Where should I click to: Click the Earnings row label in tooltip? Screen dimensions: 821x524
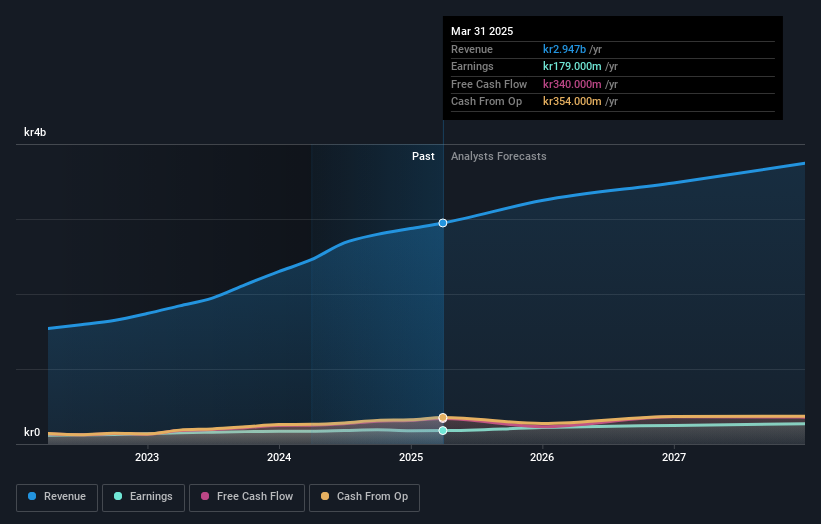click(x=472, y=66)
